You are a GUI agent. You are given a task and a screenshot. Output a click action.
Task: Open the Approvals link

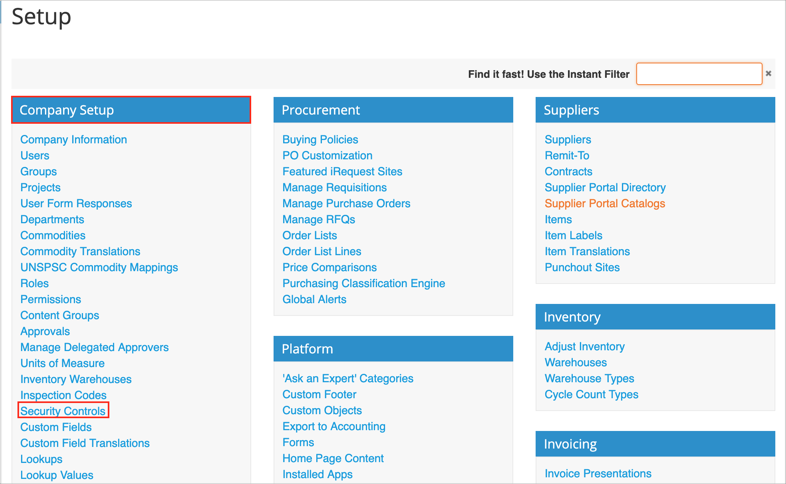pos(45,332)
